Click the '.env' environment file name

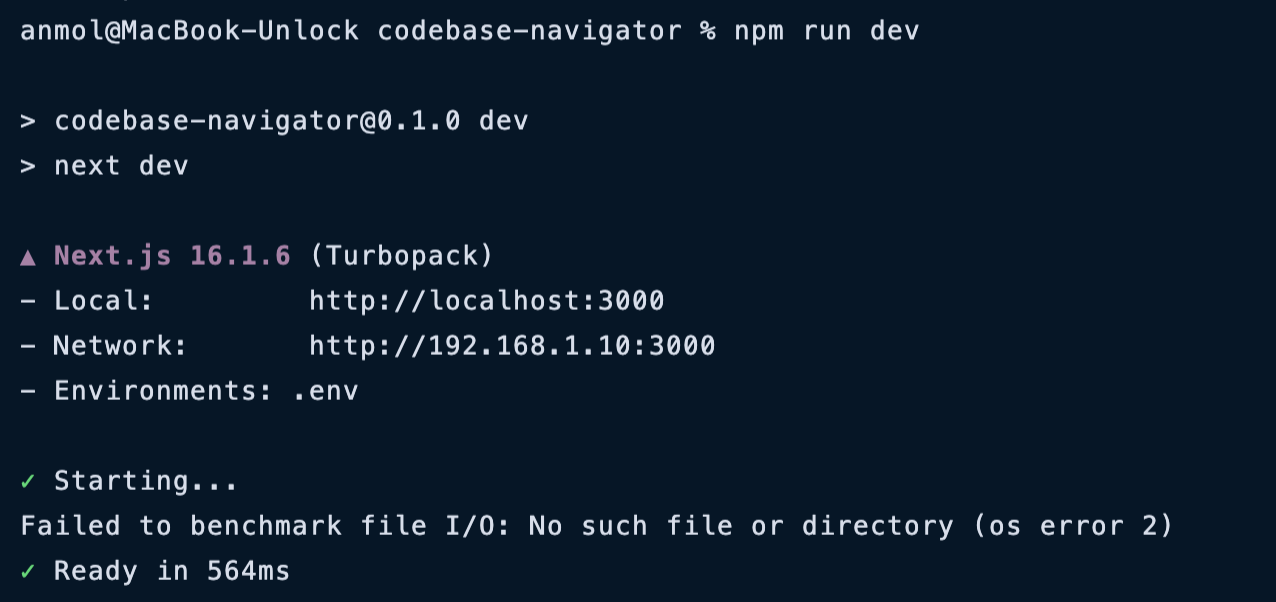(x=325, y=391)
